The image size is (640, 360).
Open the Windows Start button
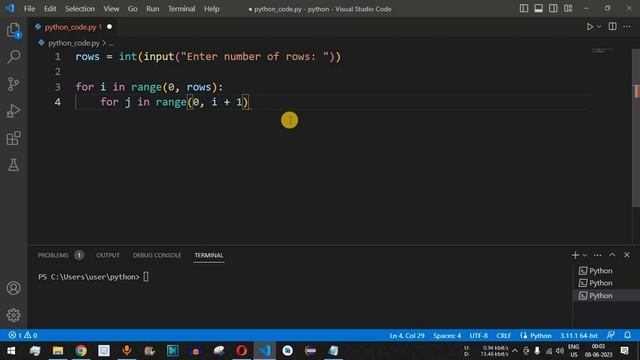[x=11, y=351]
